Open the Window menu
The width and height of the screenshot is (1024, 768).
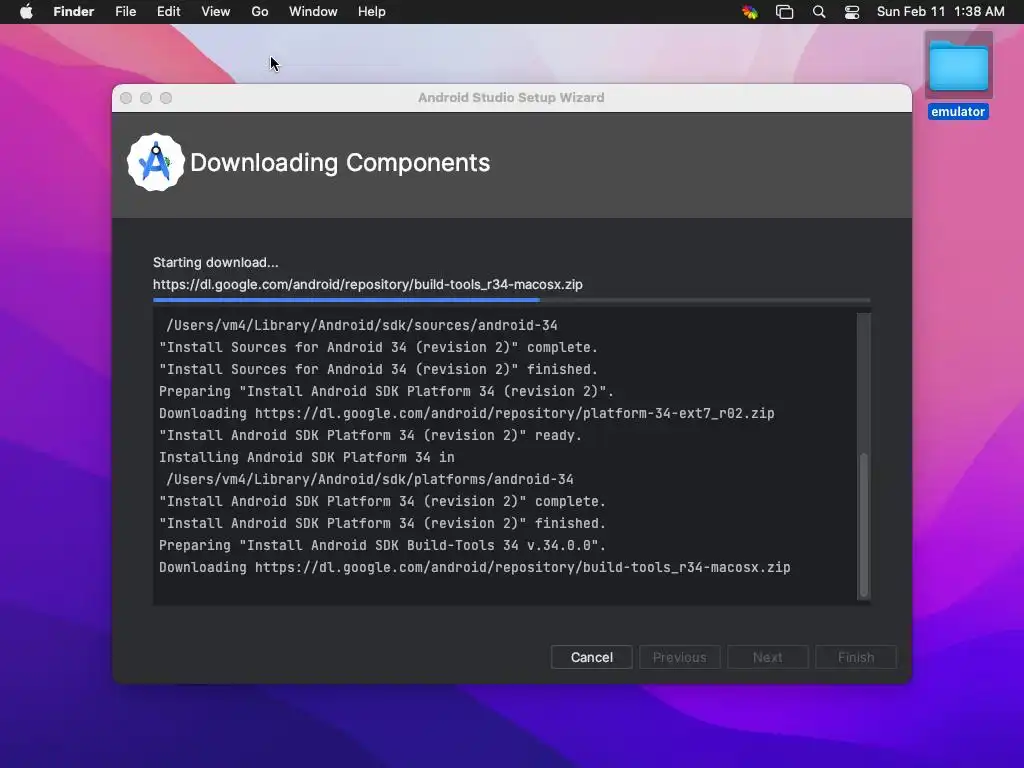pos(313,12)
